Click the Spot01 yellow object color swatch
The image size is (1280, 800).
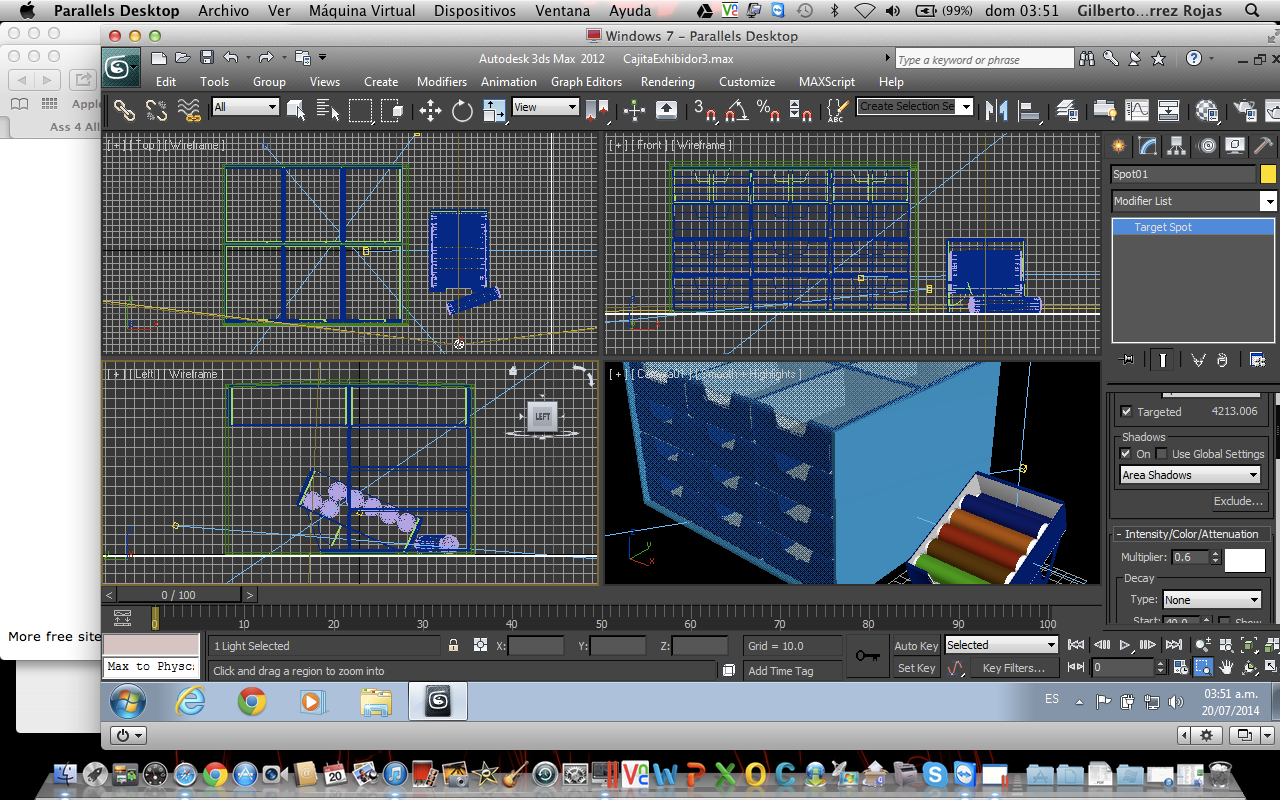[x=1268, y=174]
